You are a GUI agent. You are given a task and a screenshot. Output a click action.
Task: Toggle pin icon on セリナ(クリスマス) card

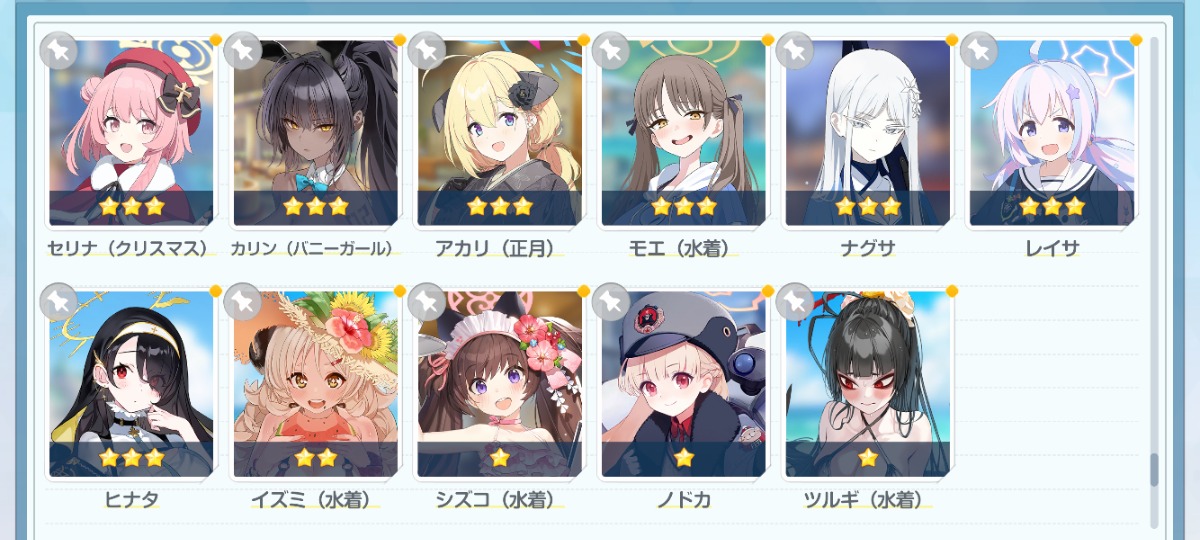59,51
